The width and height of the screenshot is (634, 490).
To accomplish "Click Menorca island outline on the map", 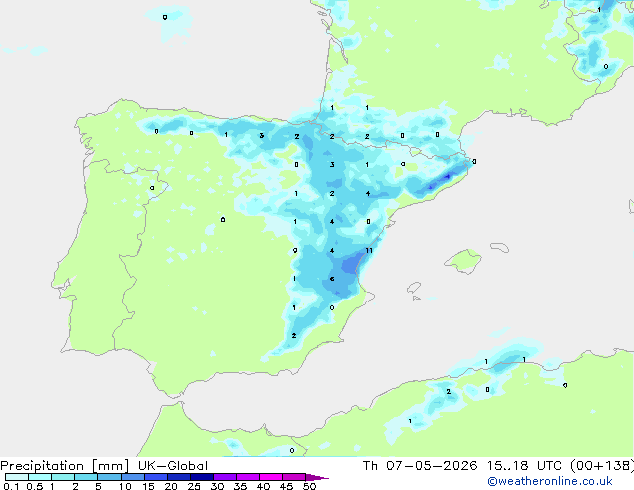I will point(499,247).
